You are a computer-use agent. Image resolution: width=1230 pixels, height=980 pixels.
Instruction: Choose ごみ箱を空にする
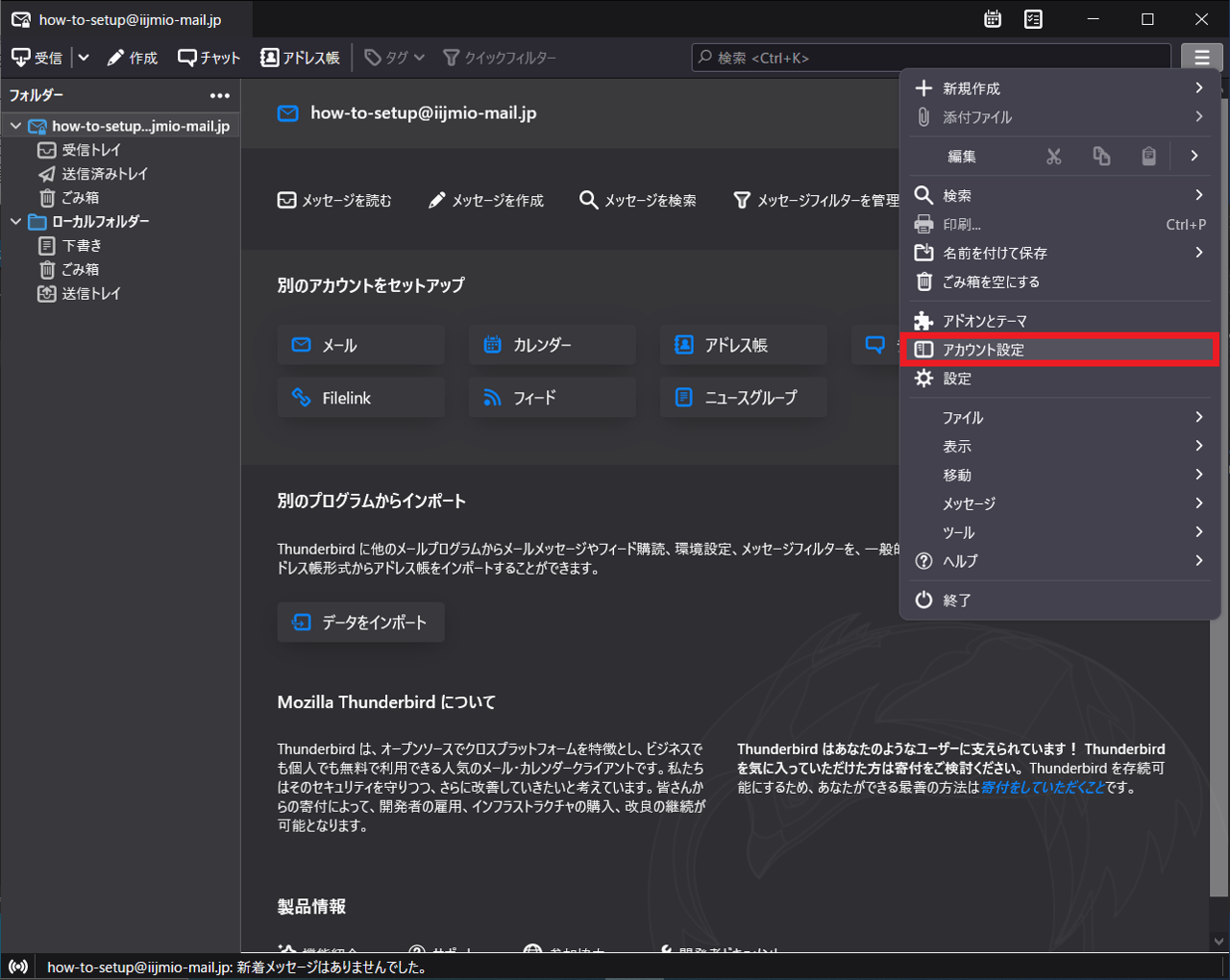click(1060, 282)
